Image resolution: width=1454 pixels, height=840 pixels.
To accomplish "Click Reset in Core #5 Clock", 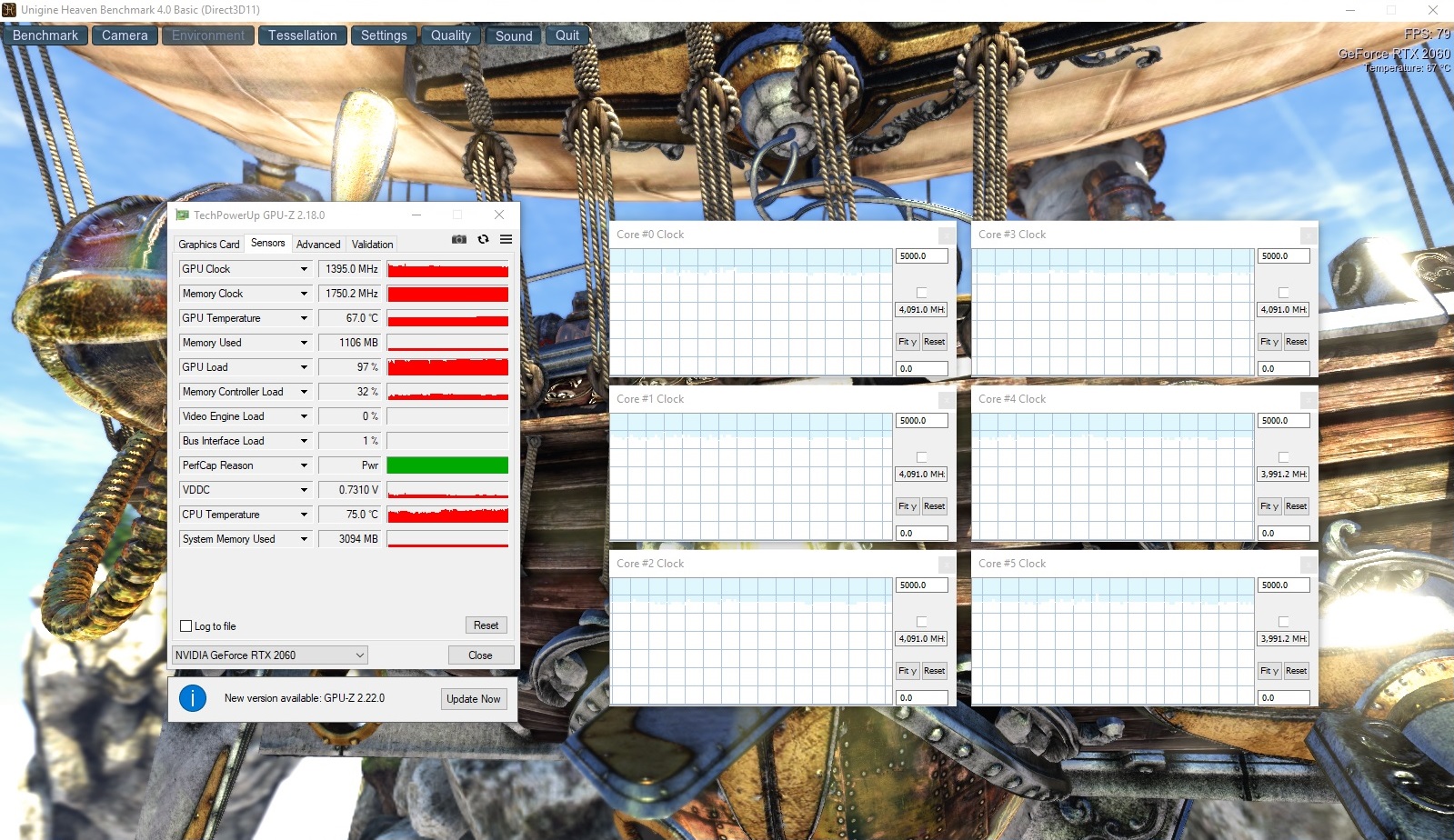I will pos(1297,671).
